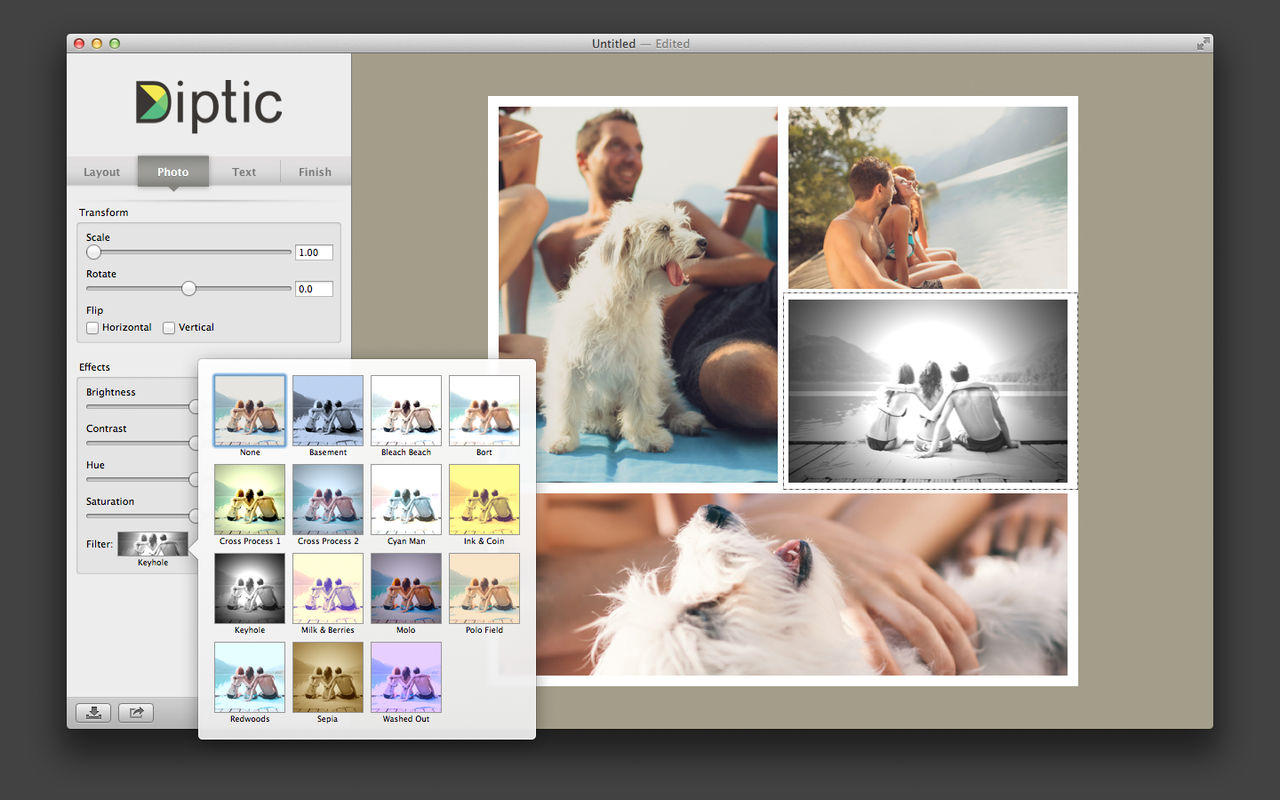The height and width of the screenshot is (800, 1280).
Task: Select the None filter thumbnail
Action: tap(250, 410)
